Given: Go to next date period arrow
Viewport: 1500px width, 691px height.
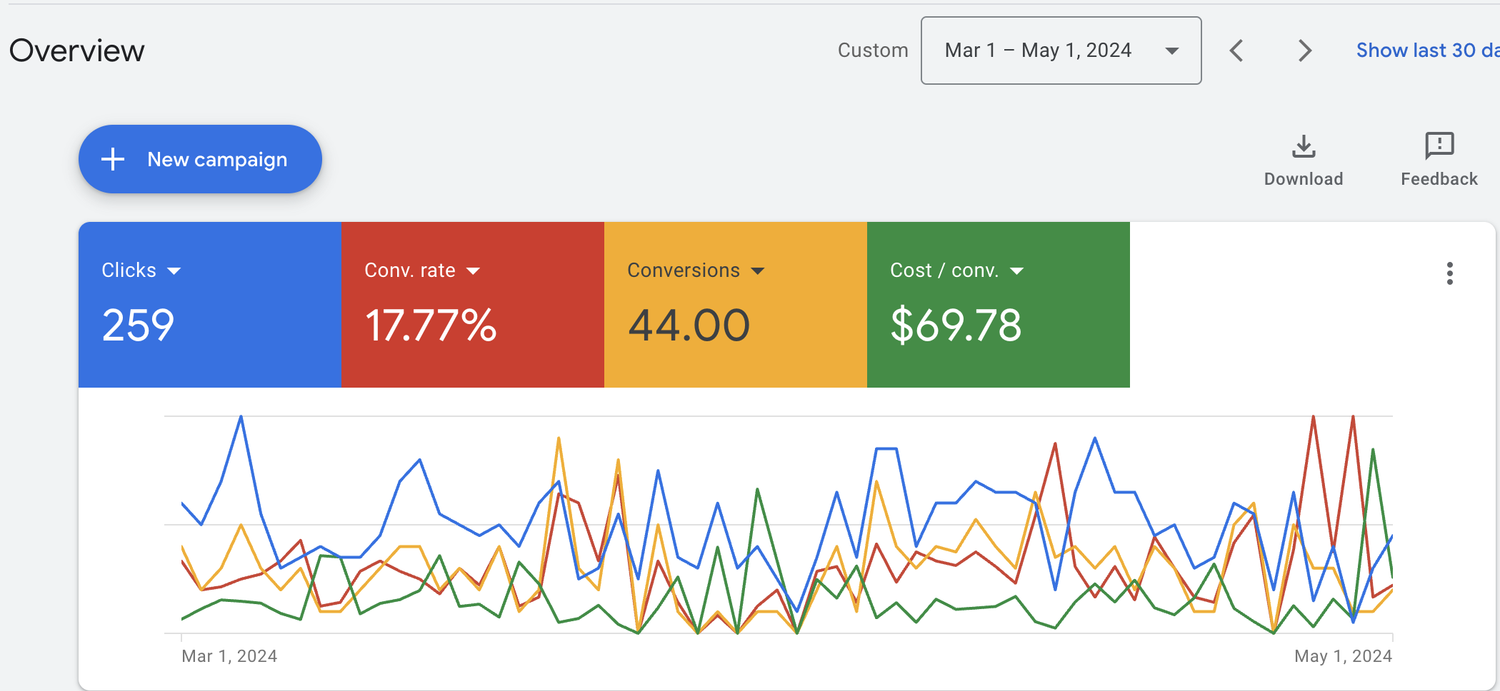Looking at the screenshot, I should pos(1304,50).
